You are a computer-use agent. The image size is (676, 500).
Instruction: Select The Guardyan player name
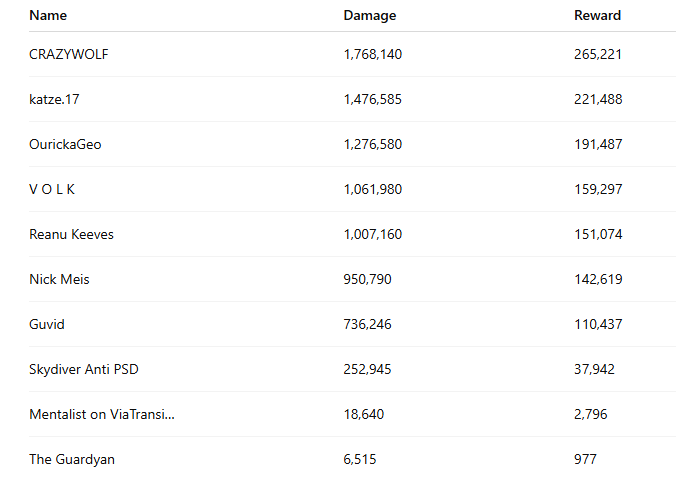(x=72, y=459)
